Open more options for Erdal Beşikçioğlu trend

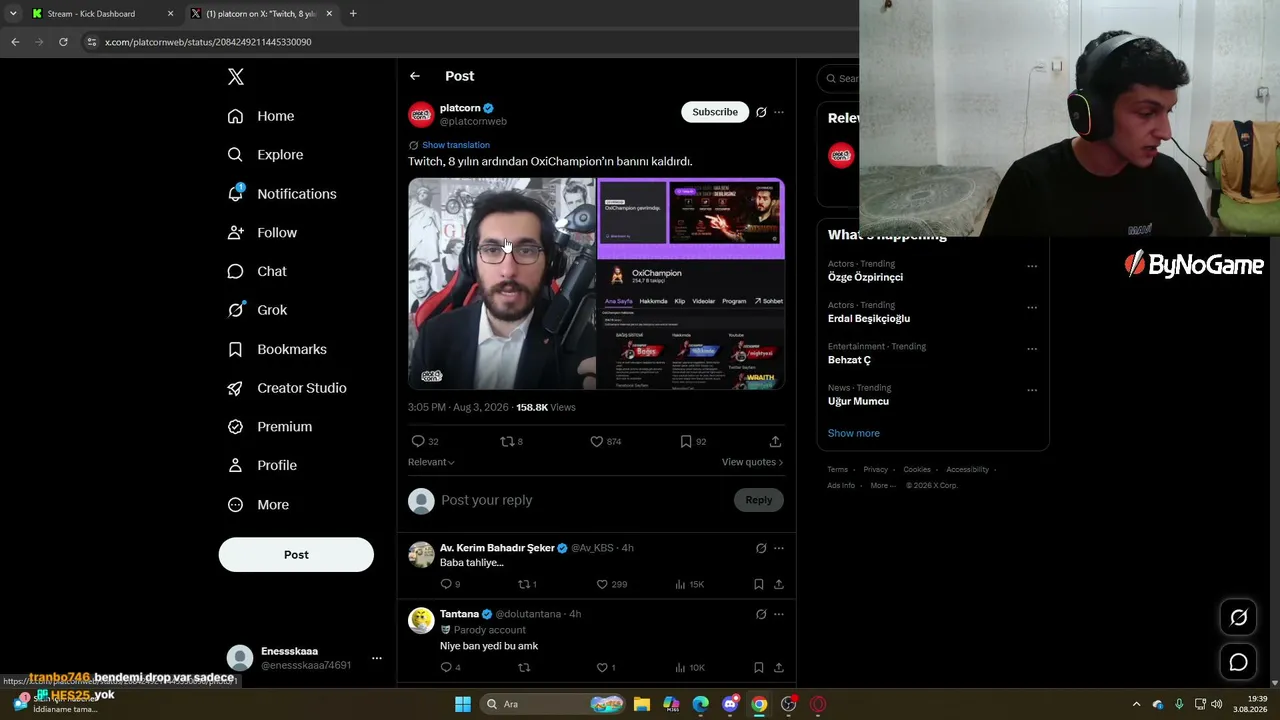coord(1032,308)
